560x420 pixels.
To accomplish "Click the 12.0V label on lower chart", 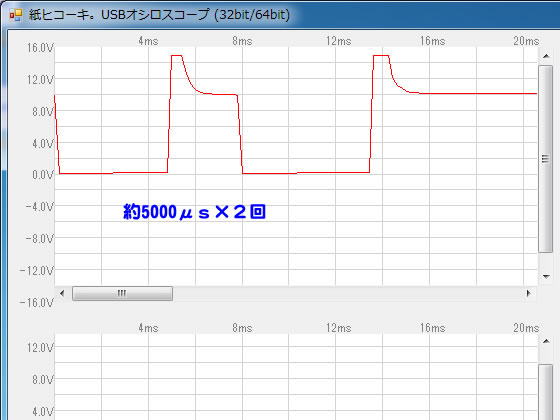I will coord(40,348).
